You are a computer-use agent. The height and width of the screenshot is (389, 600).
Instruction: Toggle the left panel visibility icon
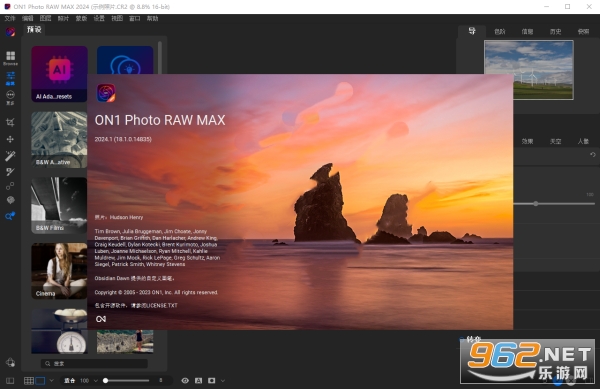point(10,381)
